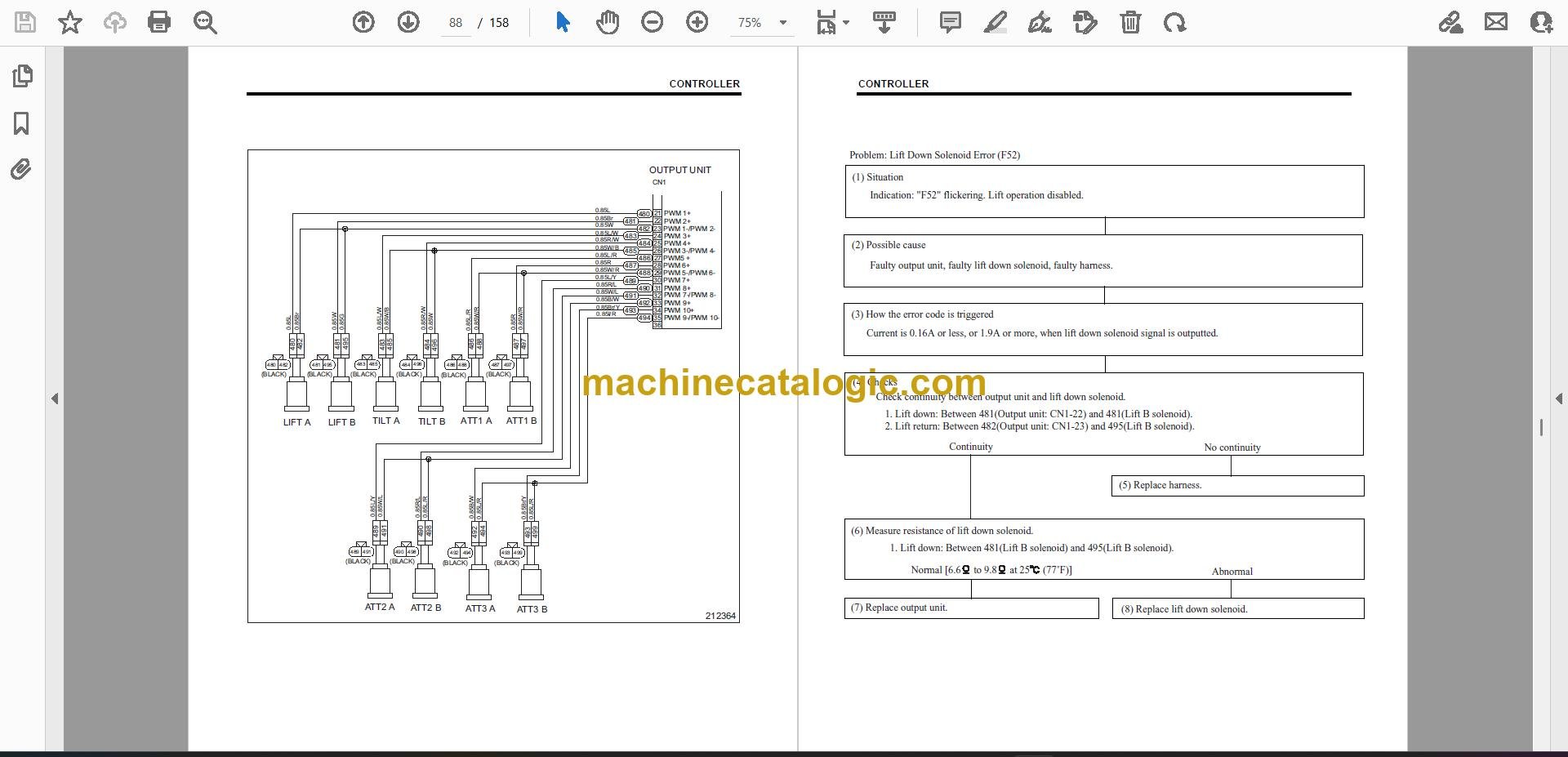
Task: Expand the right tools pane arrow
Action: pyautogui.click(x=1558, y=399)
